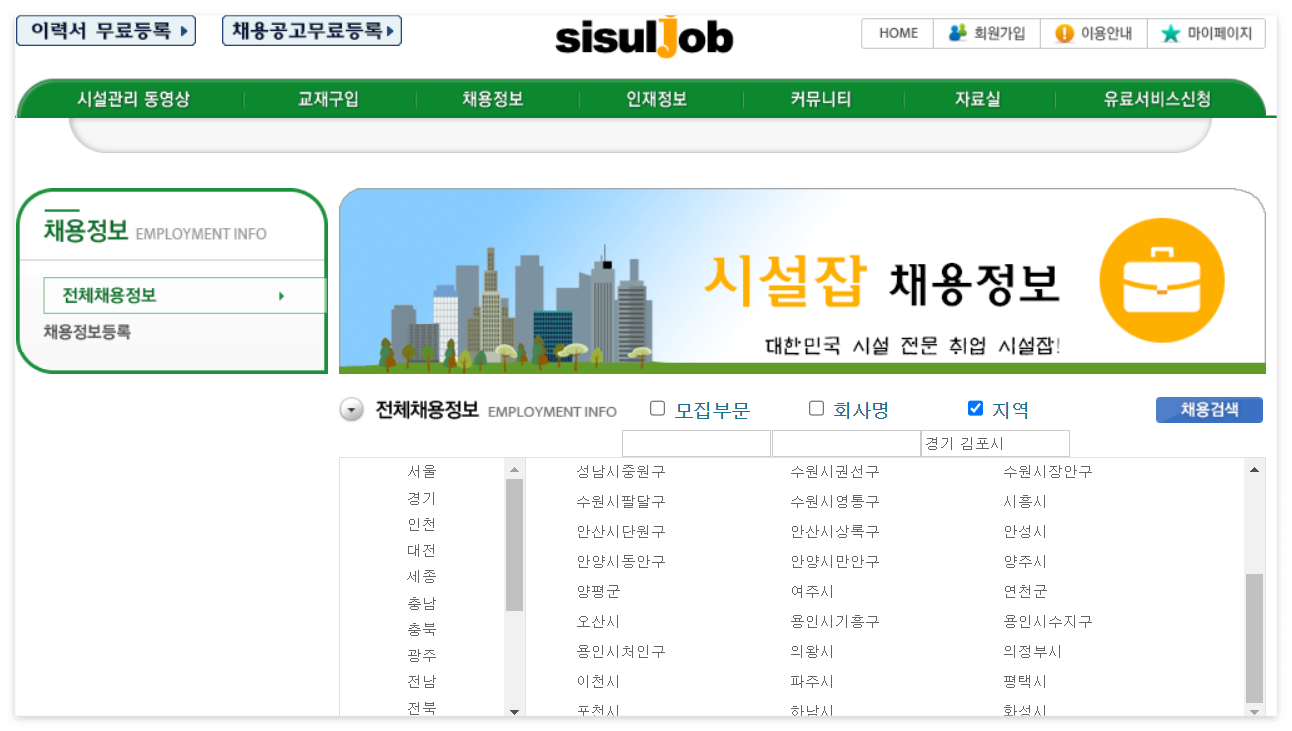Click the 이용안내 exclamation icon
This screenshot has height=731, width=1292.
click(x=1064, y=33)
